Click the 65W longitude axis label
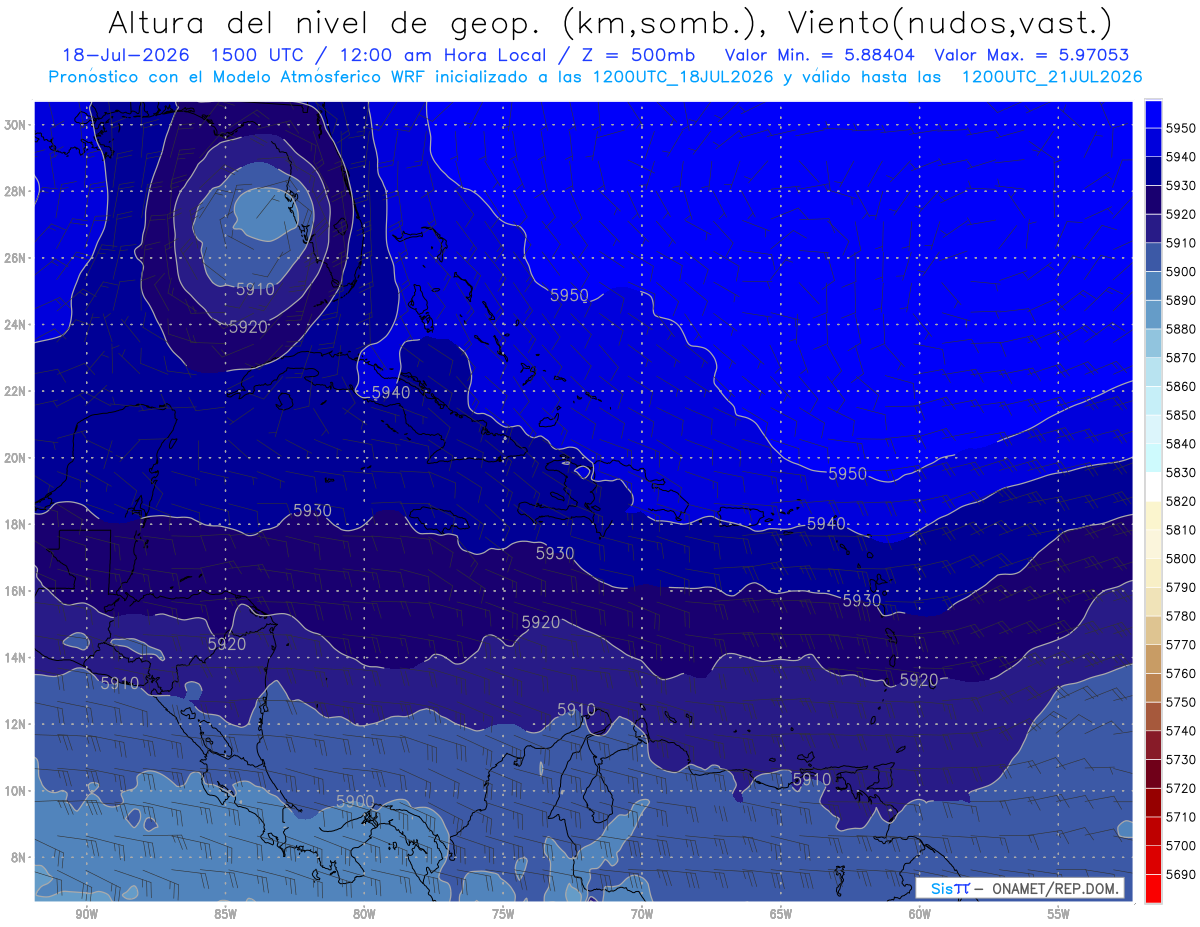 [781, 914]
